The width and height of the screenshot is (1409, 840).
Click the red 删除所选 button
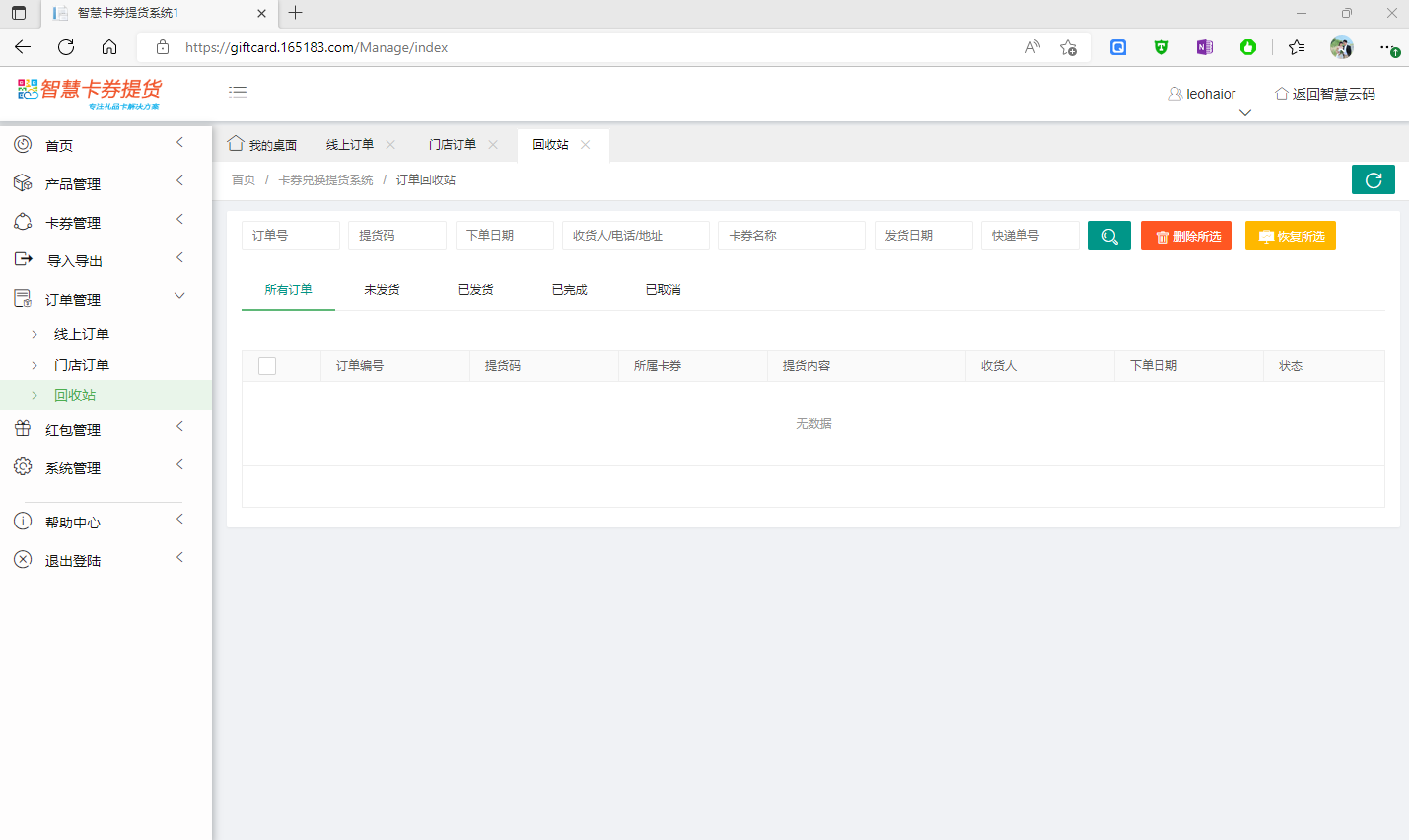click(x=1185, y=236)
